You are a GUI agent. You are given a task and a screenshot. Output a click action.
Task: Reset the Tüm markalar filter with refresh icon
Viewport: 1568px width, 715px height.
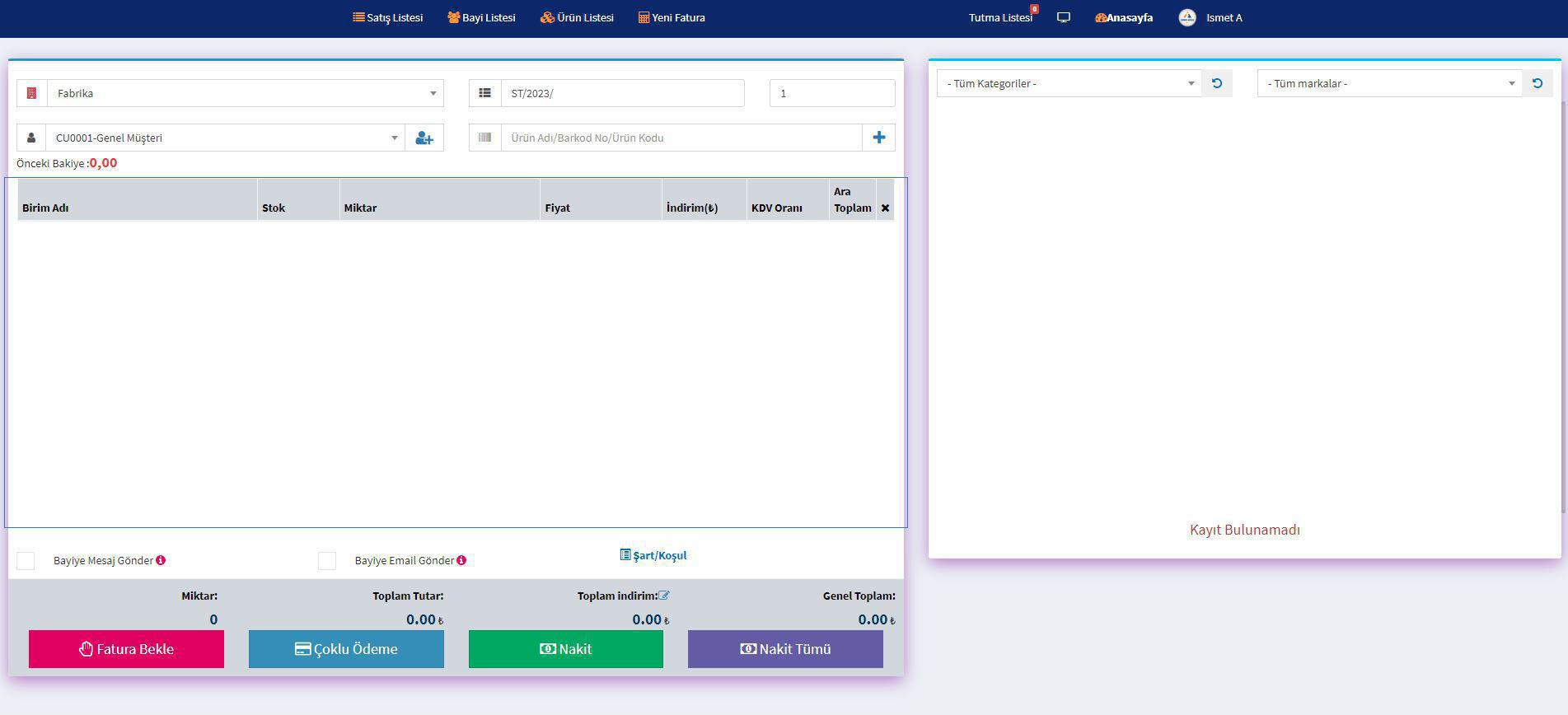(1537, 83)
